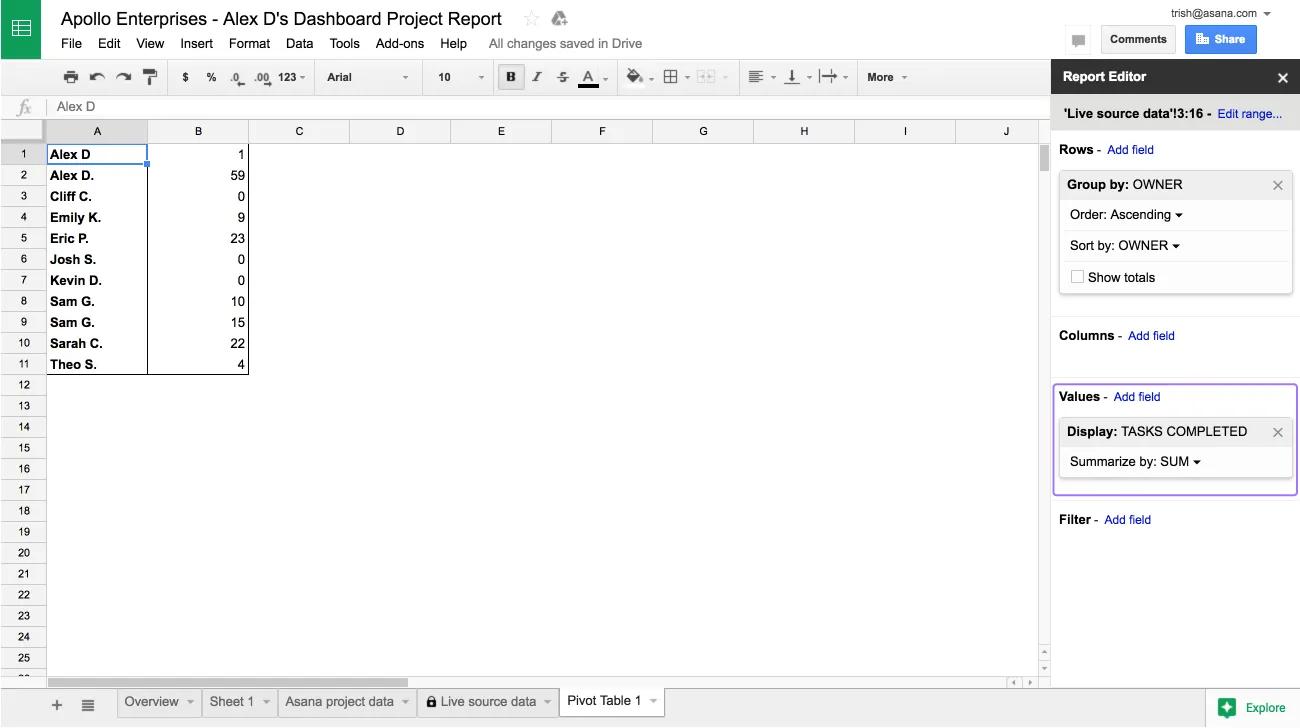Enable Show totals in Rows section

click(x=1077, y=277)
